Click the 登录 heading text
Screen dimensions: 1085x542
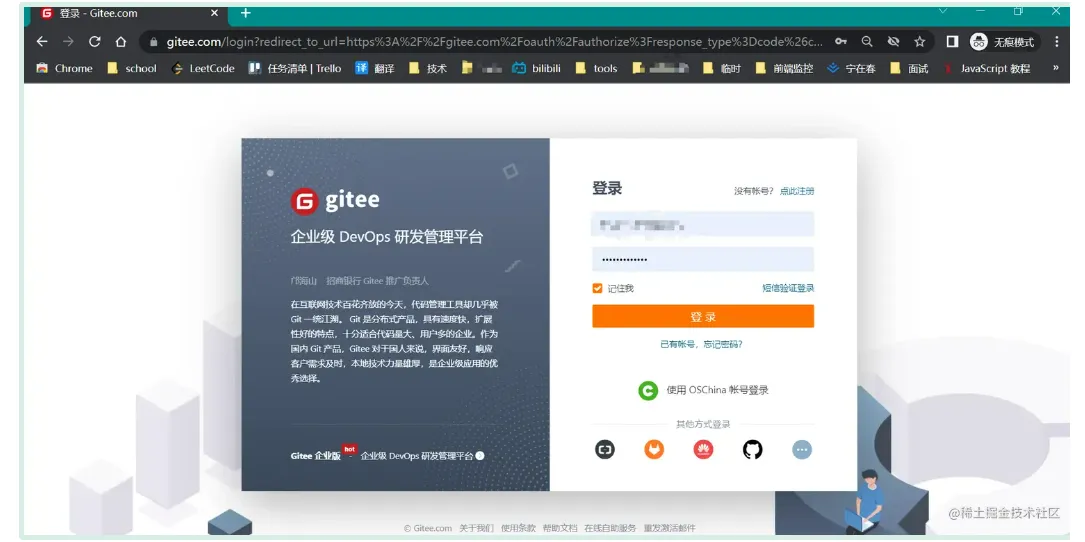click(x=607, y=188)
